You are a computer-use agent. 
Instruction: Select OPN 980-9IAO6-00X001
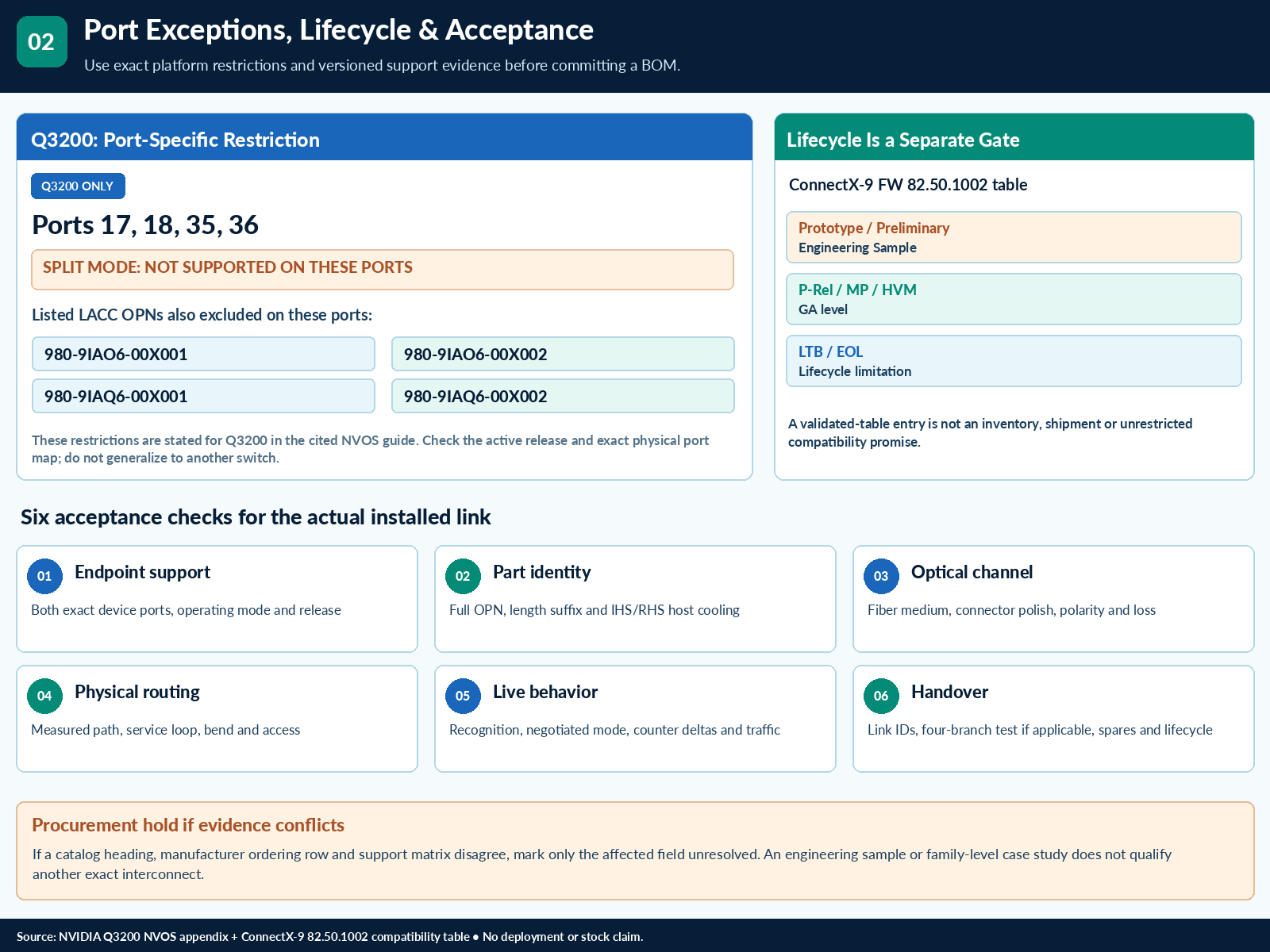[203, 354]
